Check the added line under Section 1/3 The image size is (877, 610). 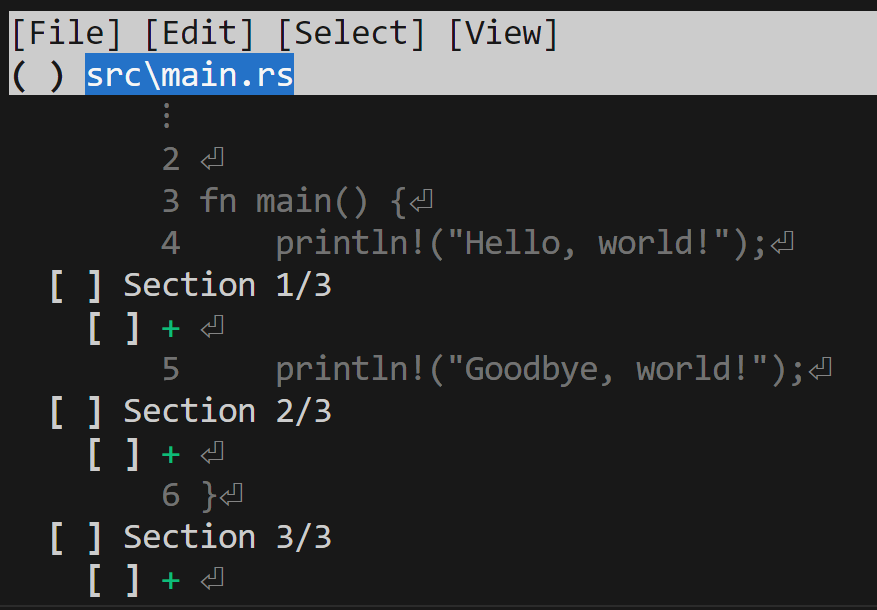[114, 328]
